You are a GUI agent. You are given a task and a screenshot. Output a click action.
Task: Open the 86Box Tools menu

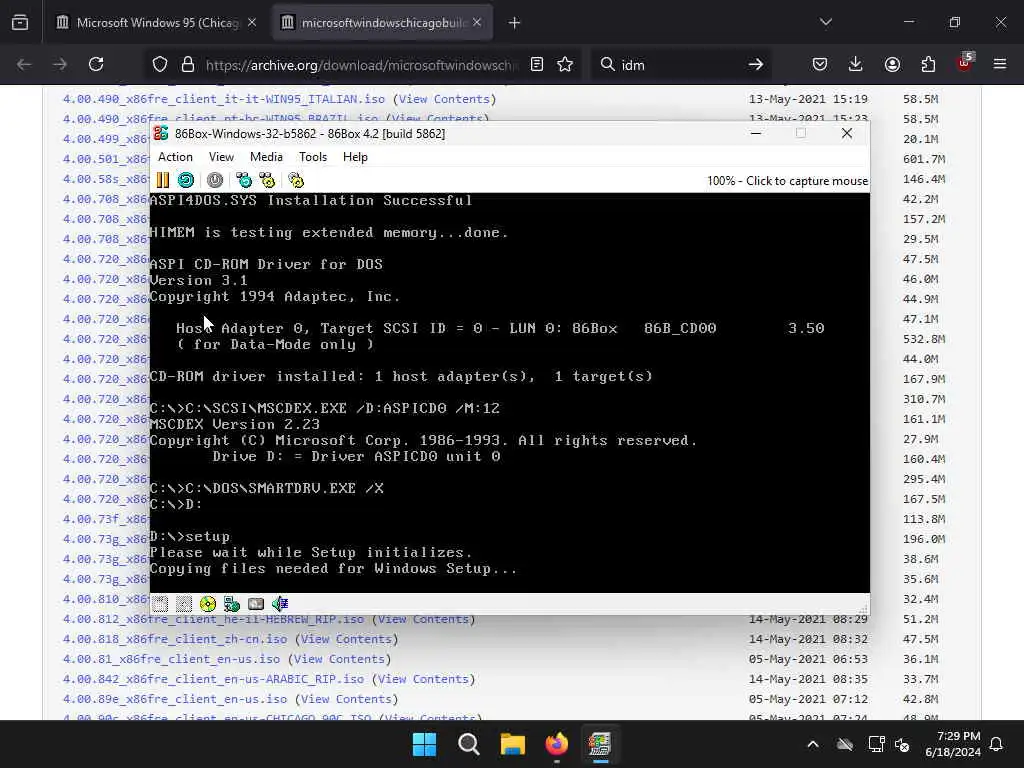[313, 157]
